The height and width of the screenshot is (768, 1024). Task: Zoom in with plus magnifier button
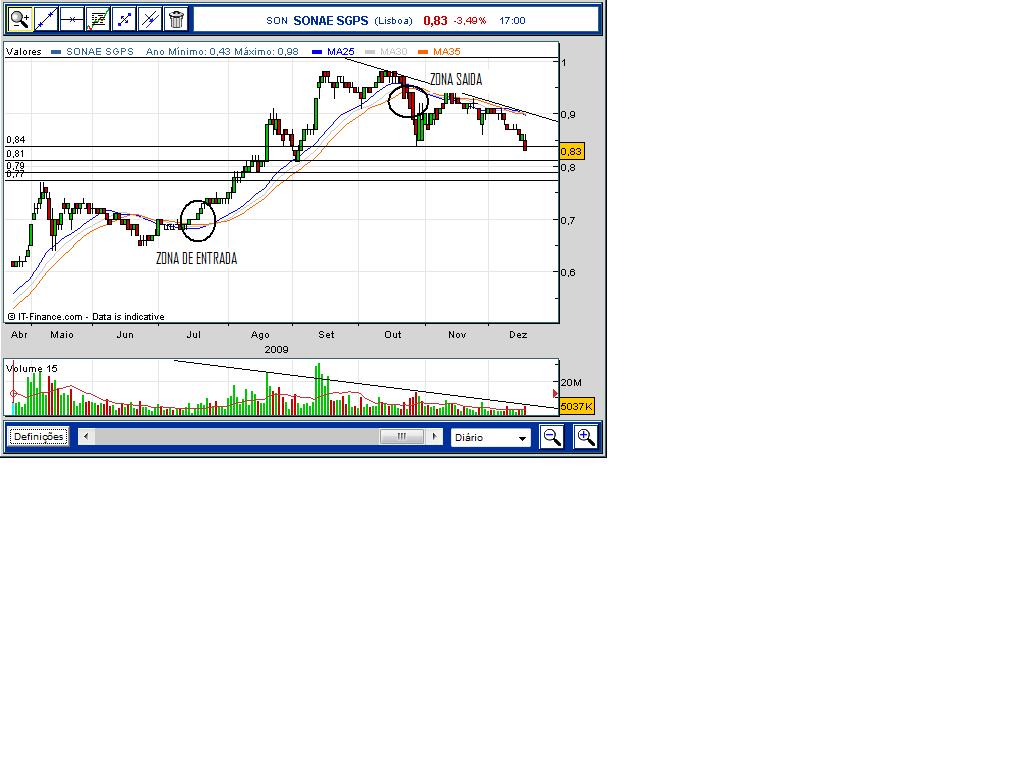pos(586,437)
